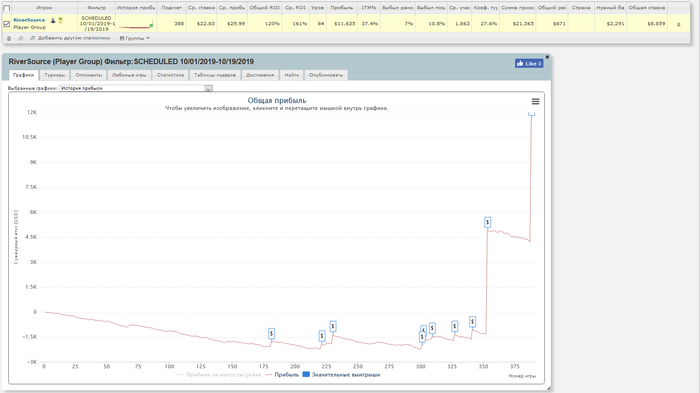Enable Прибыль за минусом рейка legend series
This screenshot has width=700, height=393.
coord(219,375)
